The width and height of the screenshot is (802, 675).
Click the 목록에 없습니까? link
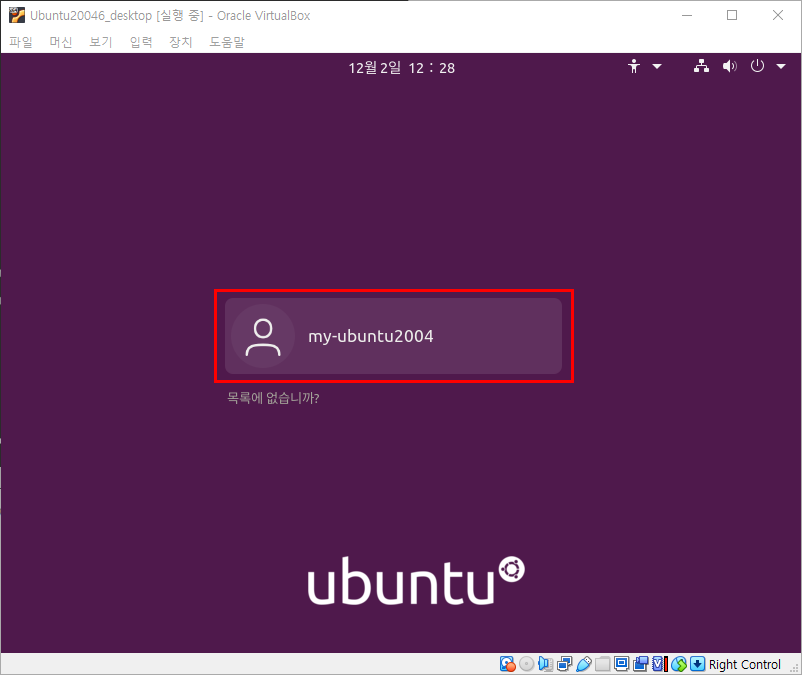click(273, 398)
